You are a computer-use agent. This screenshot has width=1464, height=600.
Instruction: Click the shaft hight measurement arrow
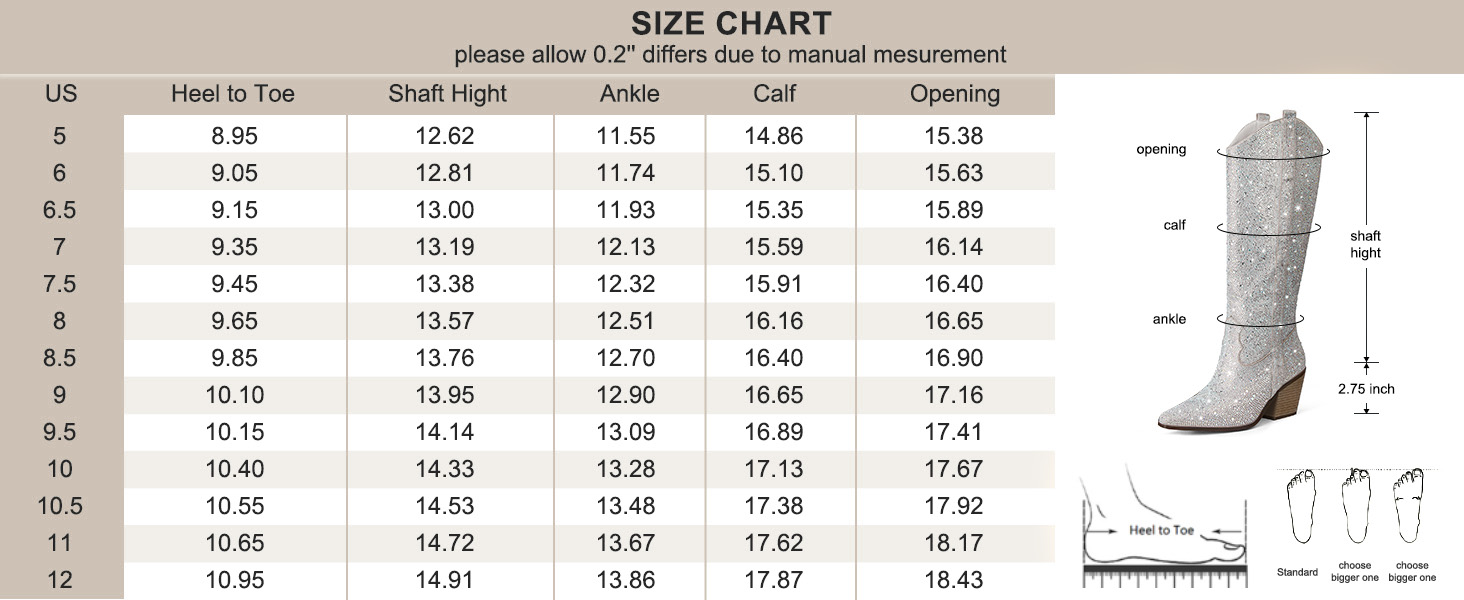tap(1367, 237)
